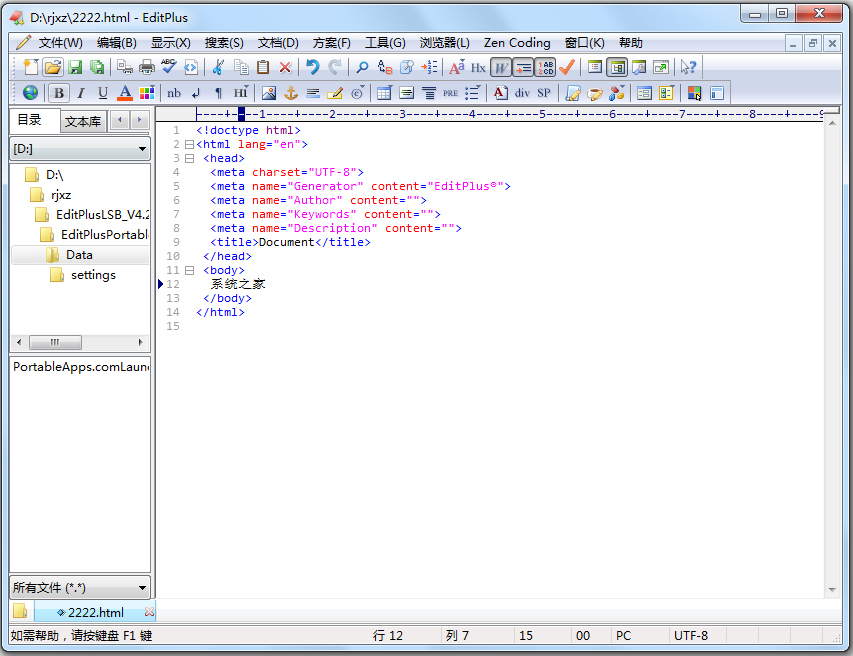Open the drive selection dropdown showing D:
This screenshot has height=656, width=853.
pyautogui.click(x=80, y=146)
